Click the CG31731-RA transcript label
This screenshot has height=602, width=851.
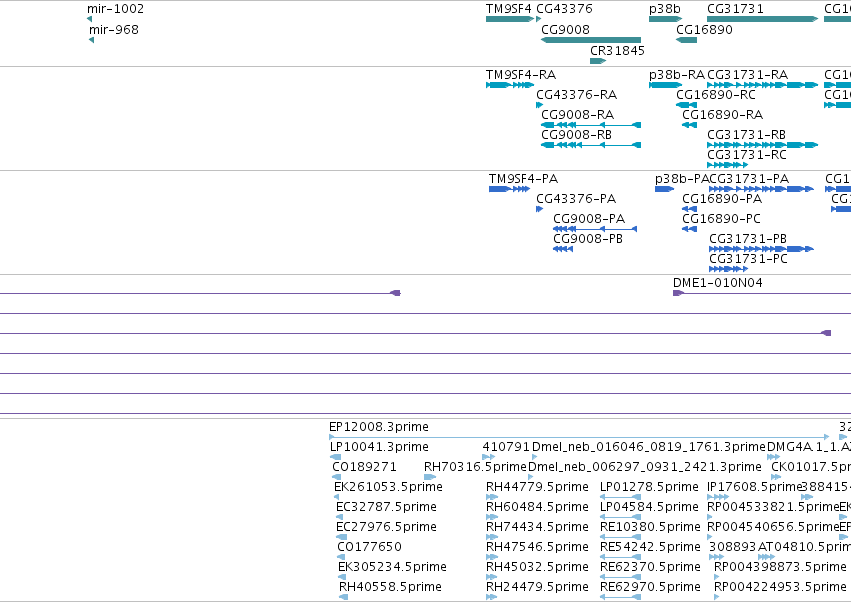point(747,74)
